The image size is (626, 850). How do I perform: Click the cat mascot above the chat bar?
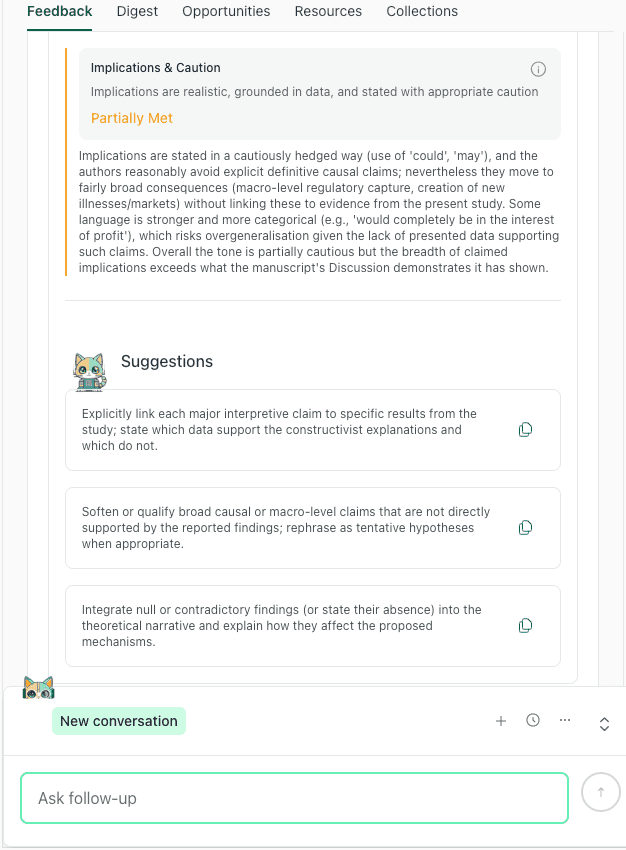point(38,687)
